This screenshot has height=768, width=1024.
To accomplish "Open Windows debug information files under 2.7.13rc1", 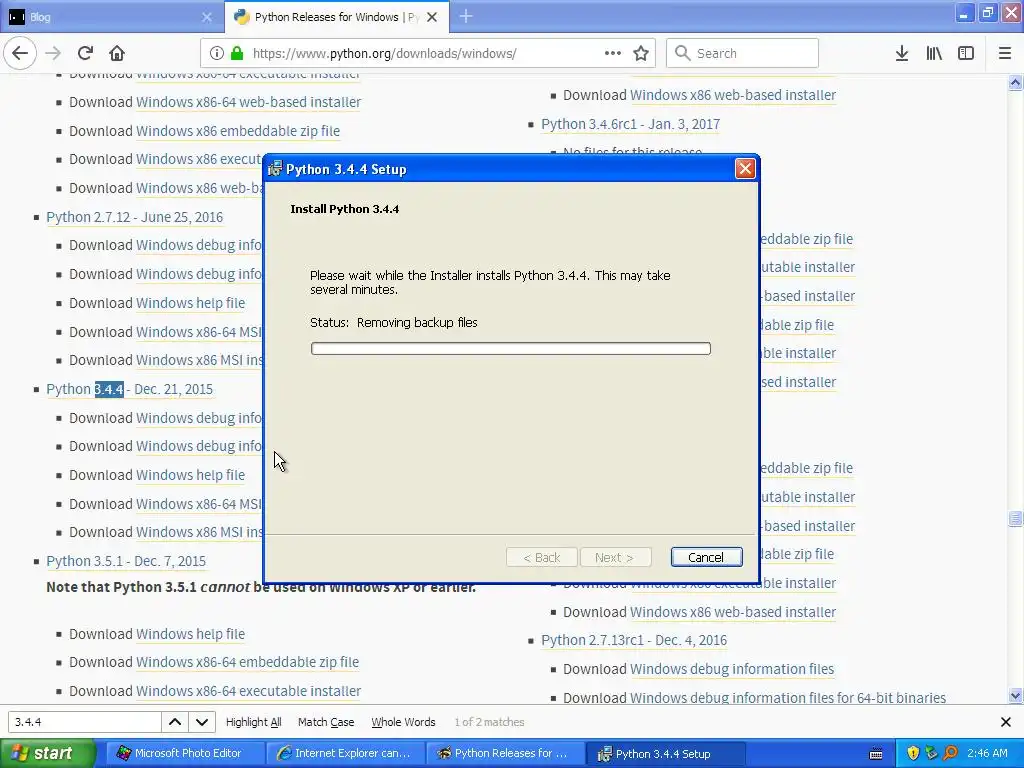I will pos(731,669).
